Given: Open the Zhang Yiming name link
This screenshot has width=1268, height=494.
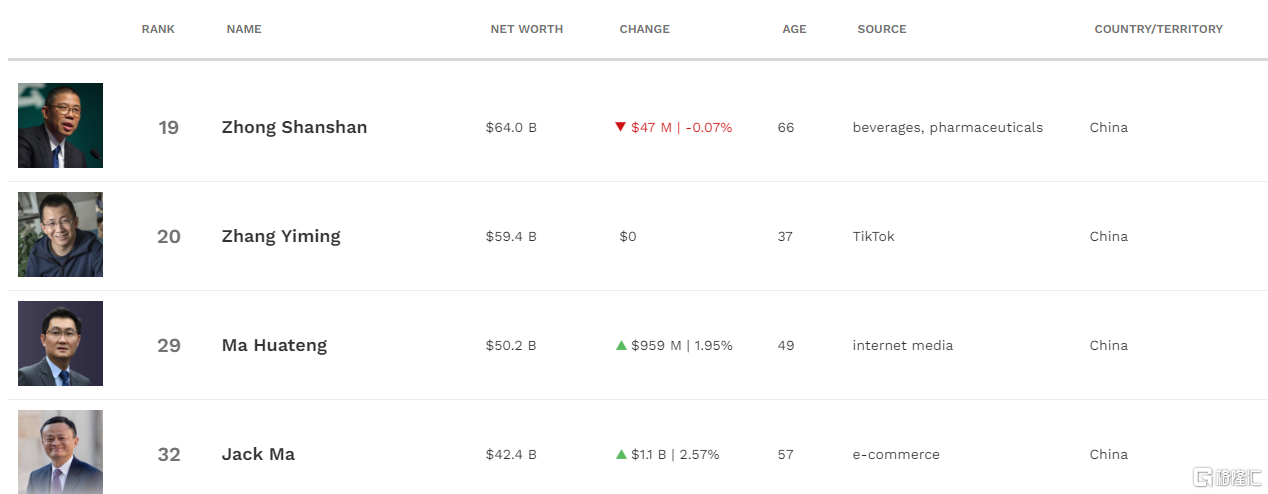Looking at the screenshot, I should coord(281,236).
